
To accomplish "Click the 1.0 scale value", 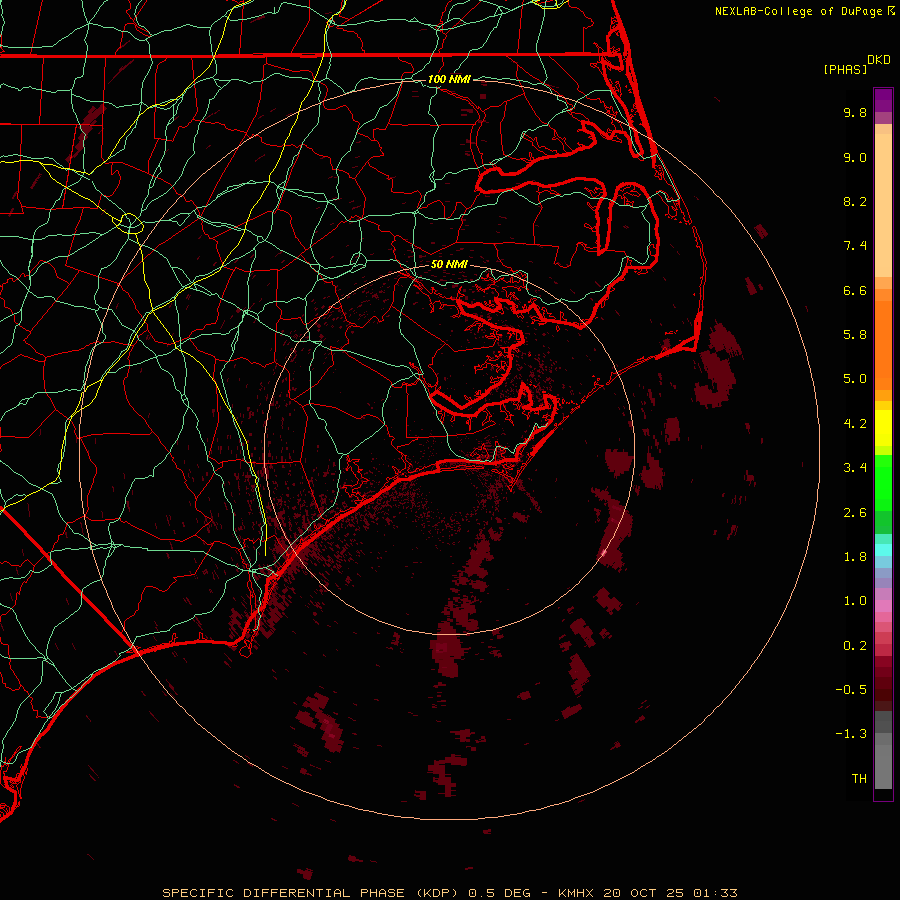I will click(x=855, y=601).
